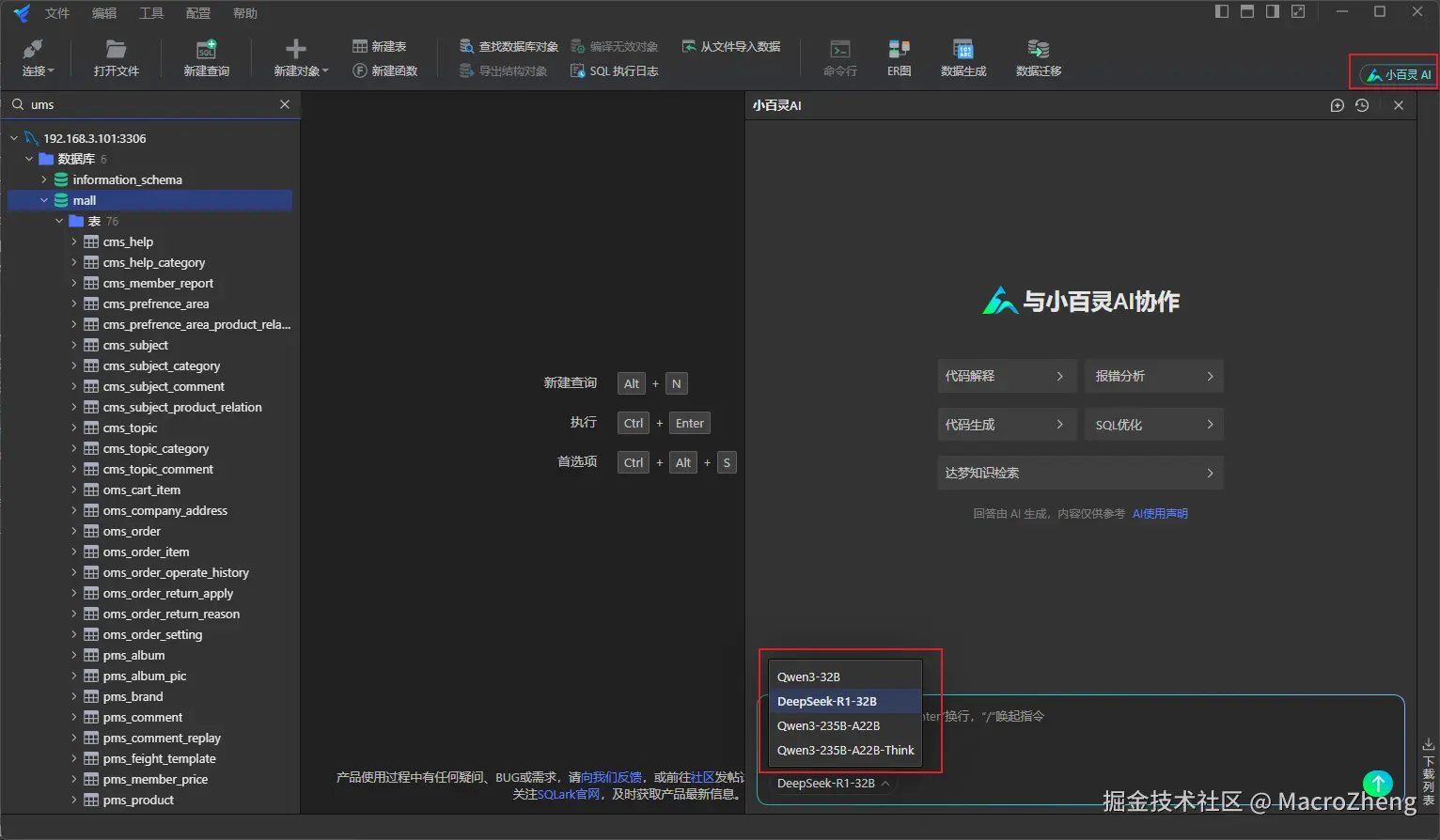Click the 代码生成 quick action

pos(1007,425)
